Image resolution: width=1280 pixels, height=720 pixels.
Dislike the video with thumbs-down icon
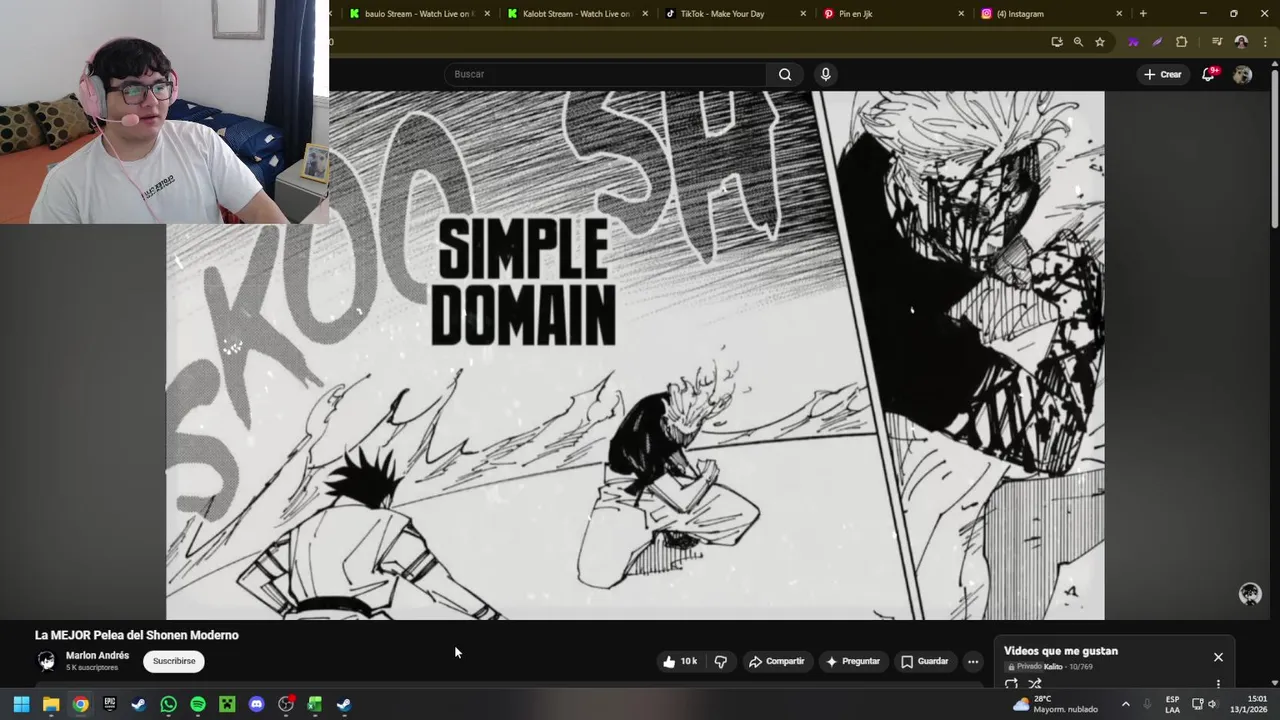[x=720, y=661]
